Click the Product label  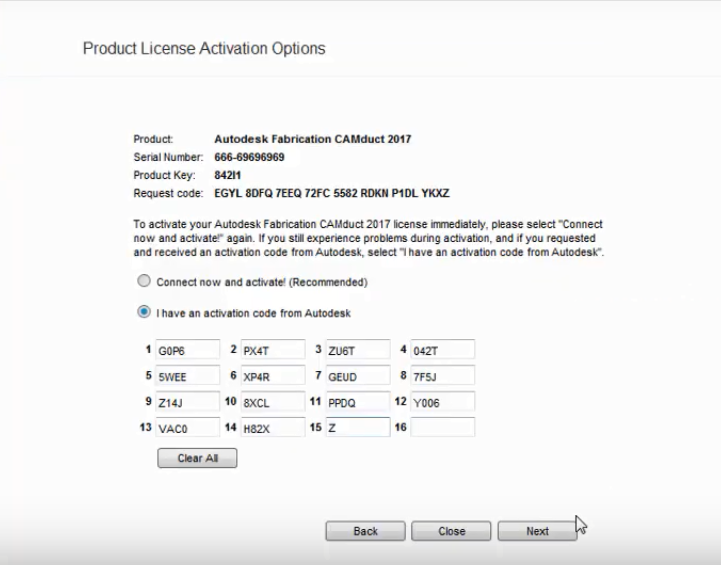pyautogui.click(x=153, y=139)
